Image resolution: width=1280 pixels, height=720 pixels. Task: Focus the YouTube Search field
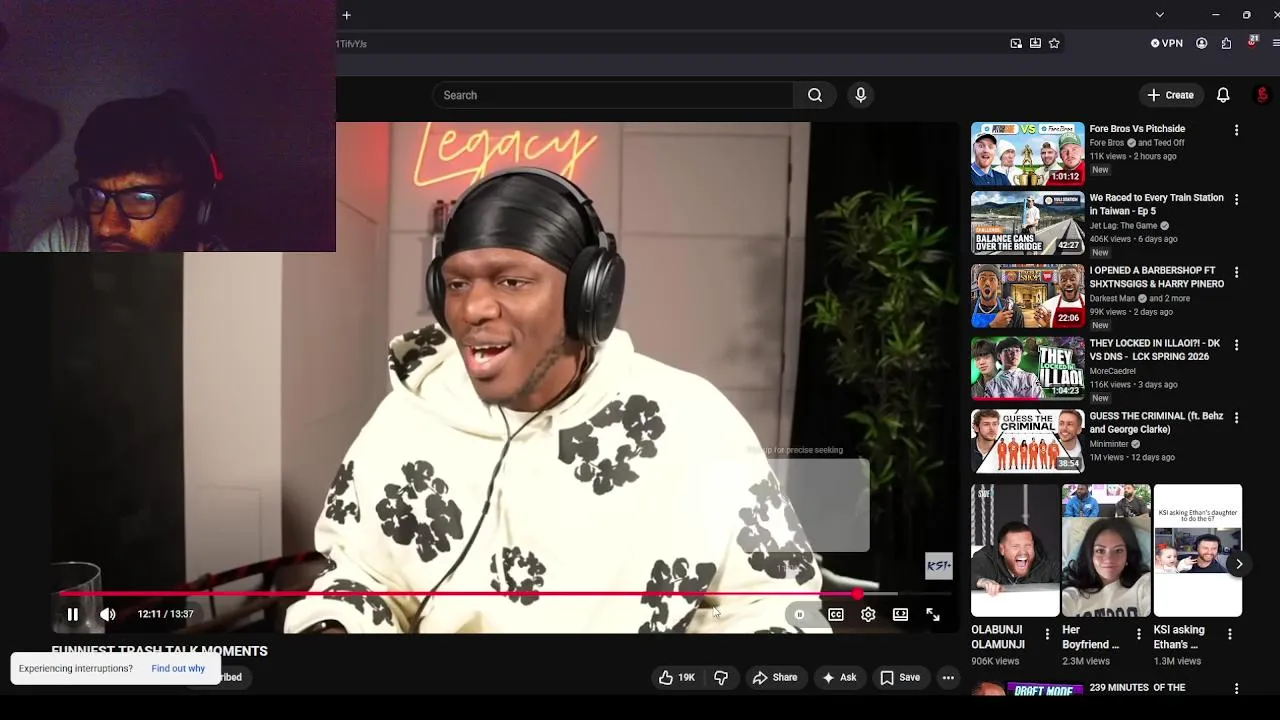click(x=613, y=95)
